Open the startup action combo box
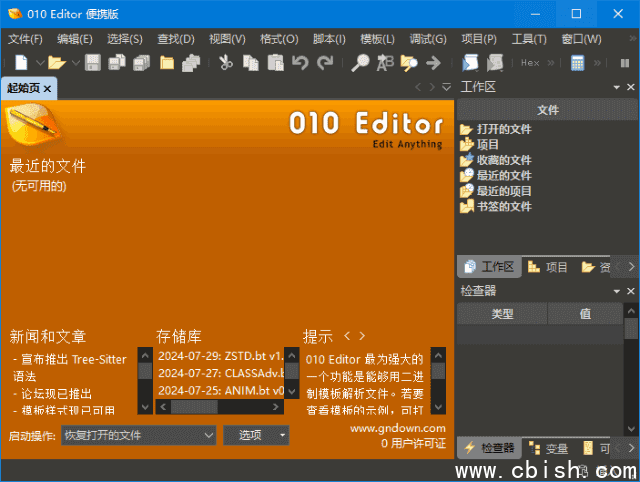 coord(138,435)
